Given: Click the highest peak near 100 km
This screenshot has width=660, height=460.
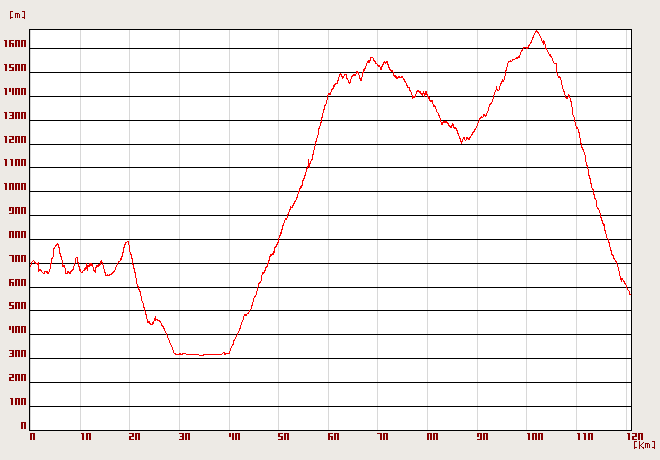Looking at the screenshot, I should coord(536,31).
